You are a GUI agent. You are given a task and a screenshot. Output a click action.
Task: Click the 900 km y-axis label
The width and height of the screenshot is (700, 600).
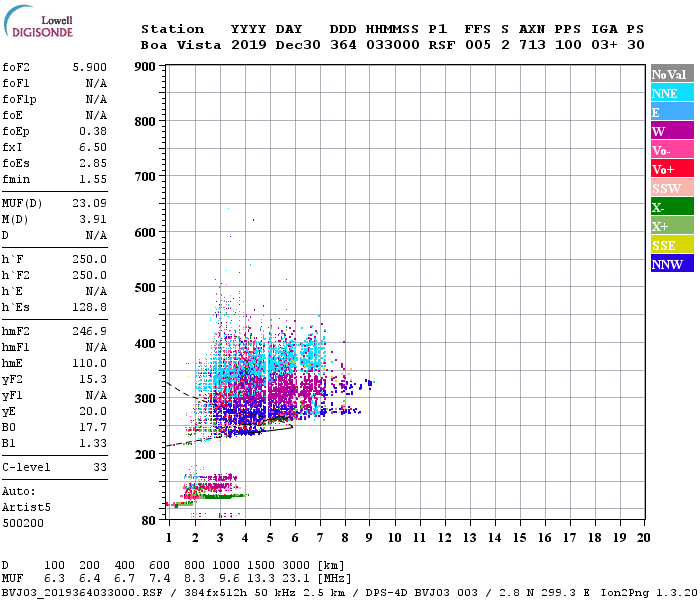[145, 67]
